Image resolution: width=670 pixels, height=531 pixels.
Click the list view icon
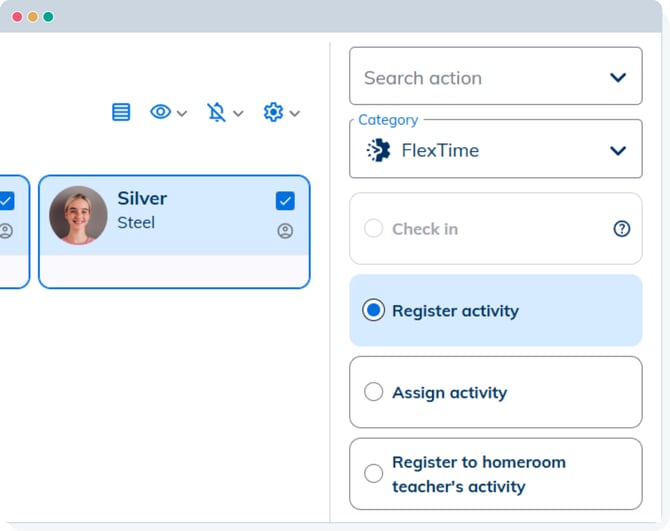pos(121,112)
